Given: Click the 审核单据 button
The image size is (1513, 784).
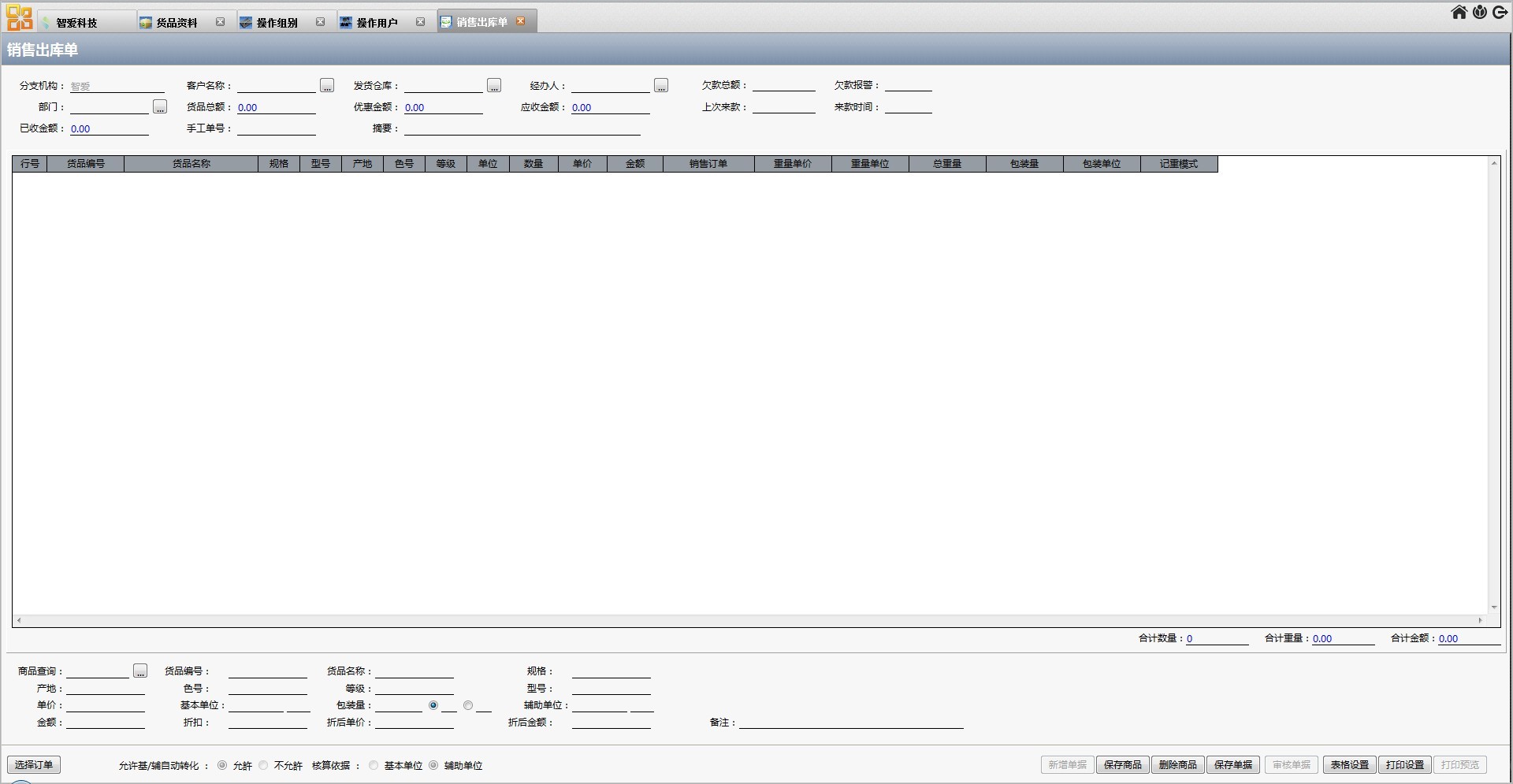Looking at the screenshot, I should 1292,765.
